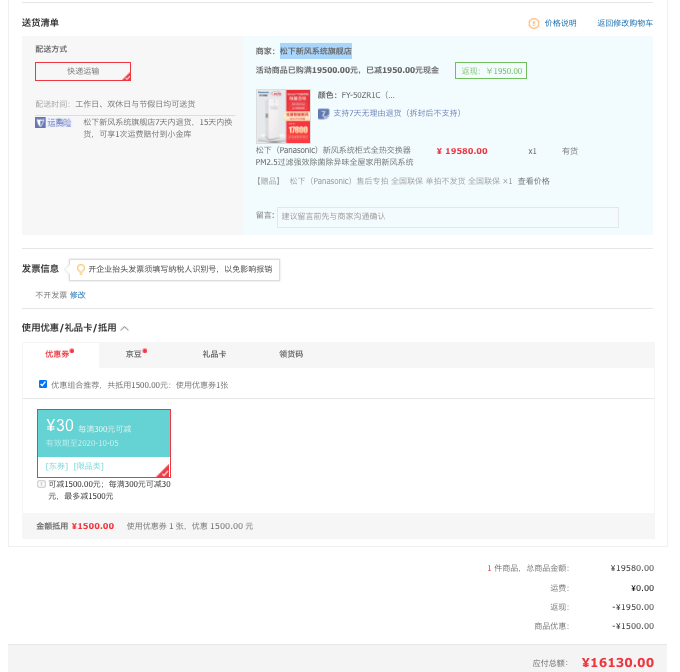Open 支持7天无理由退货 link
This screenshot has width=680, height=672.
pyautogui.click(x=397, y=114)
